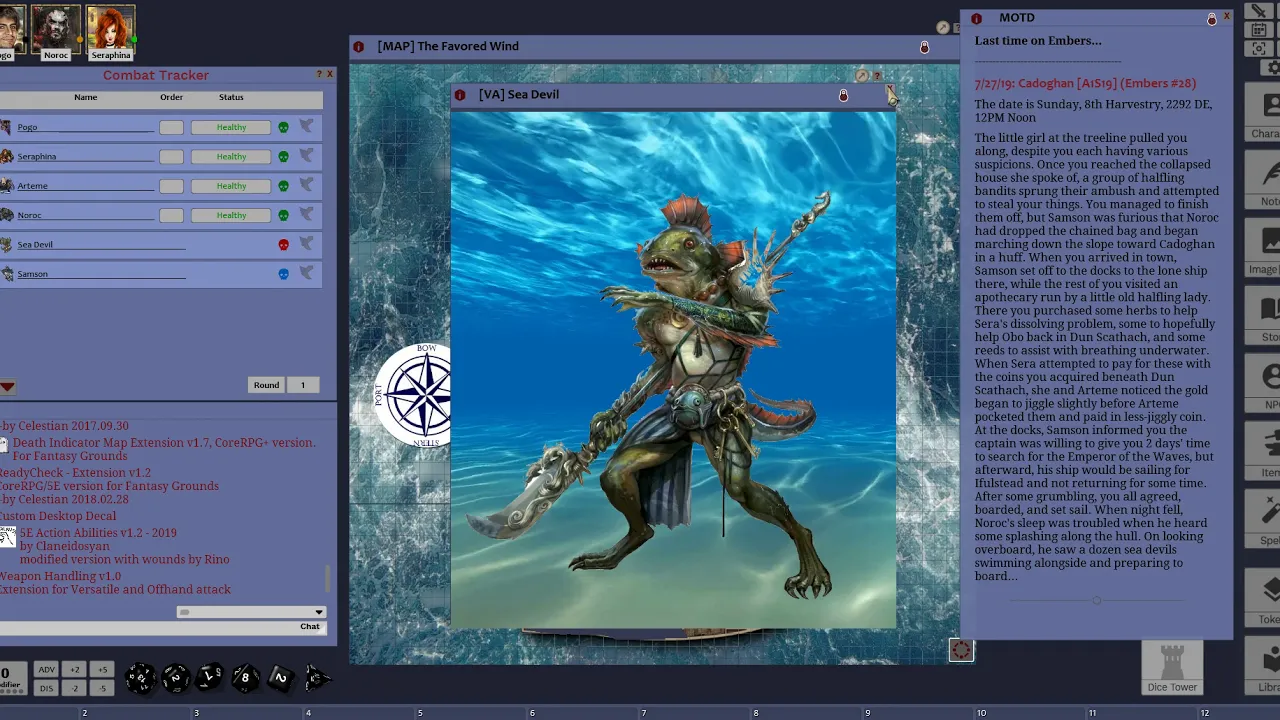Toggle Sea Devil's faction bird icon

pos(306,243)
